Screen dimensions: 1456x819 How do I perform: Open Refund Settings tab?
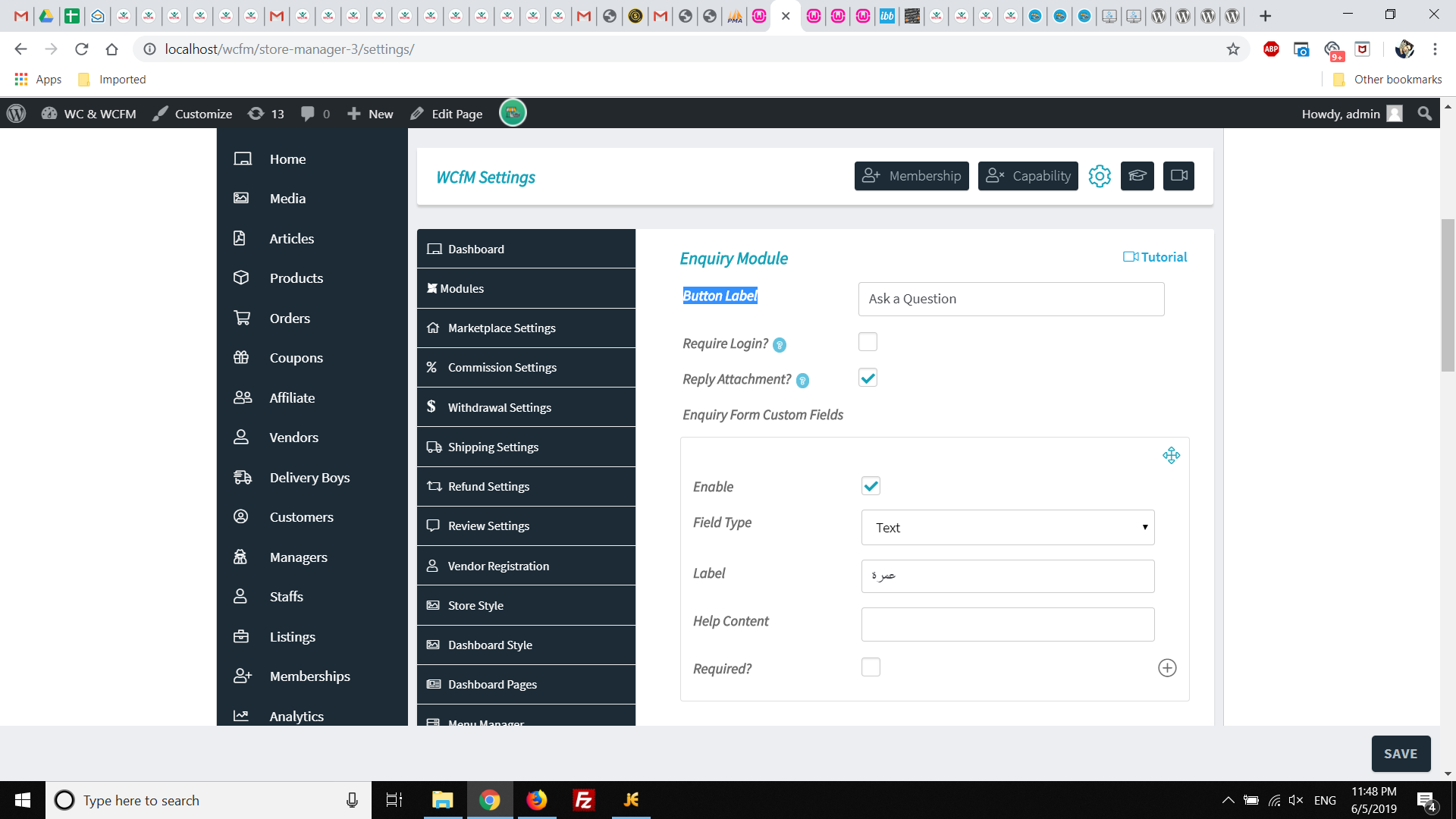[526, 486]
